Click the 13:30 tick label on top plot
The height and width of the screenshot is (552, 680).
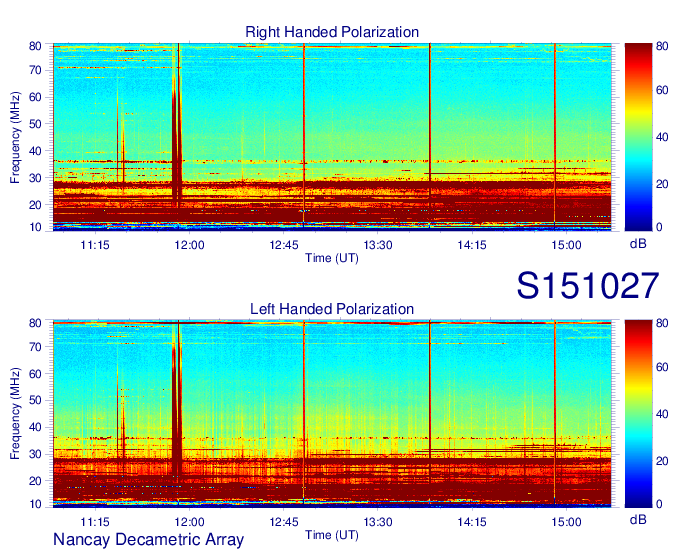(x=378, y=245)
